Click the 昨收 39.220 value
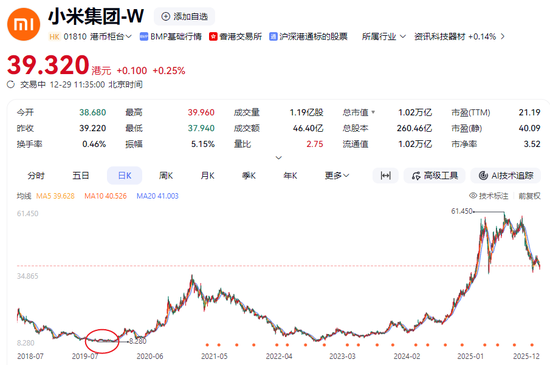 [93, 128]
